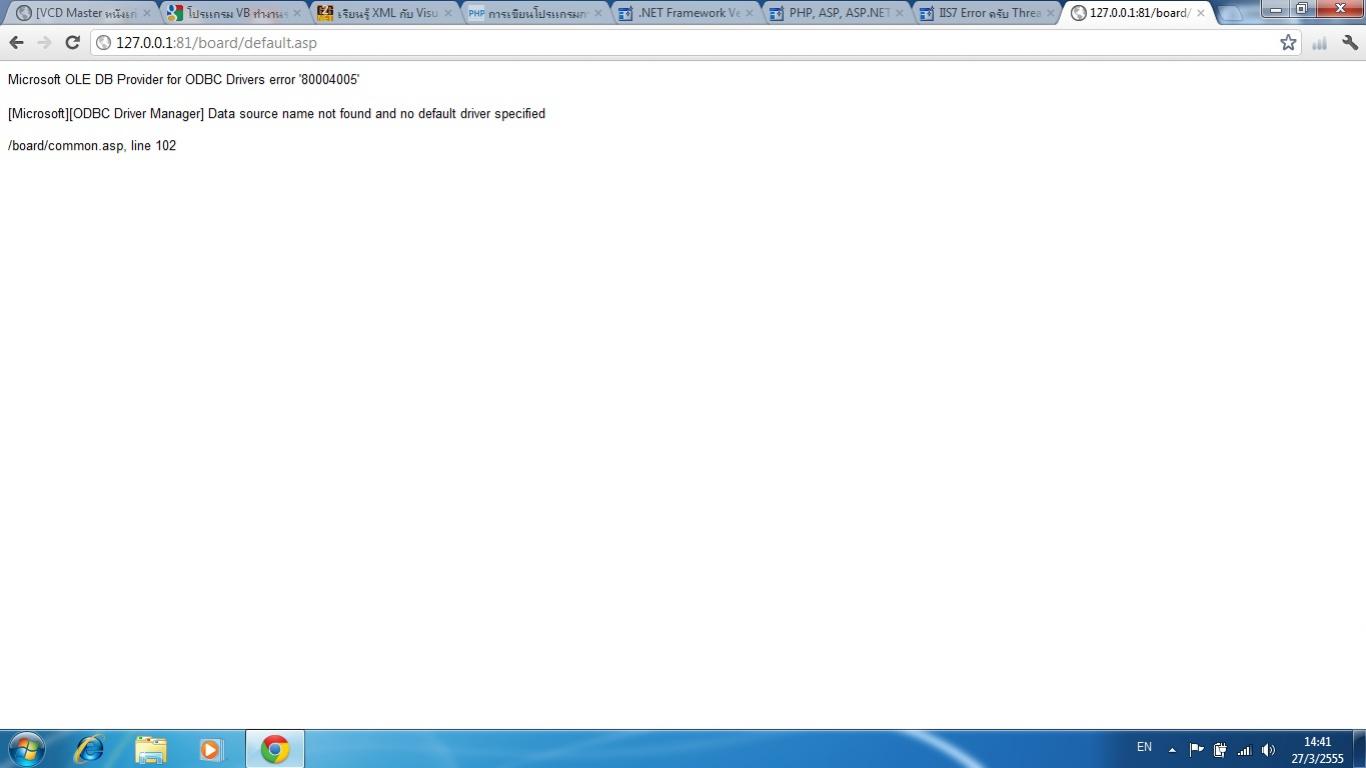
Task: Open the network signal tray icon
Action: 1244,749
